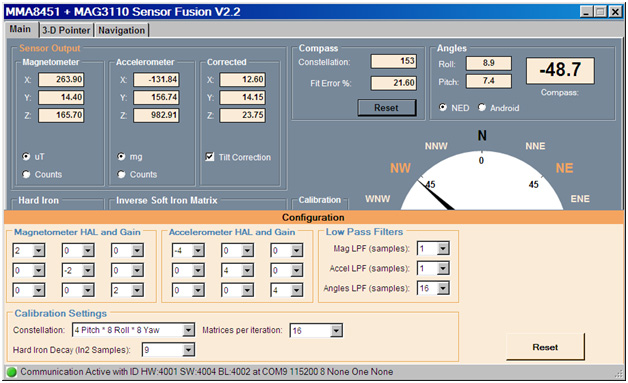Click the compass heading readout -48.7
This screenshot has height=383, width=628.
560,71
